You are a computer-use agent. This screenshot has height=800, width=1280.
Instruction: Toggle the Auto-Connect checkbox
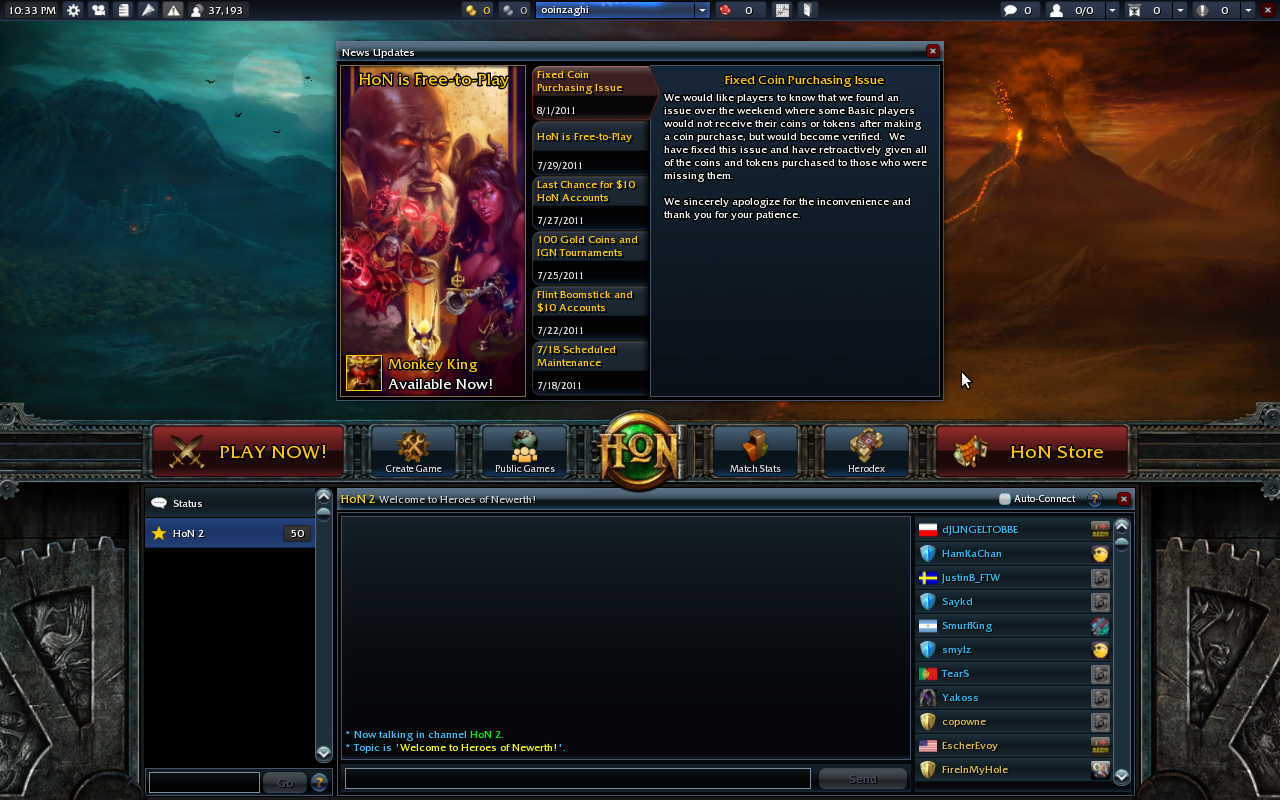(1005, 499)
